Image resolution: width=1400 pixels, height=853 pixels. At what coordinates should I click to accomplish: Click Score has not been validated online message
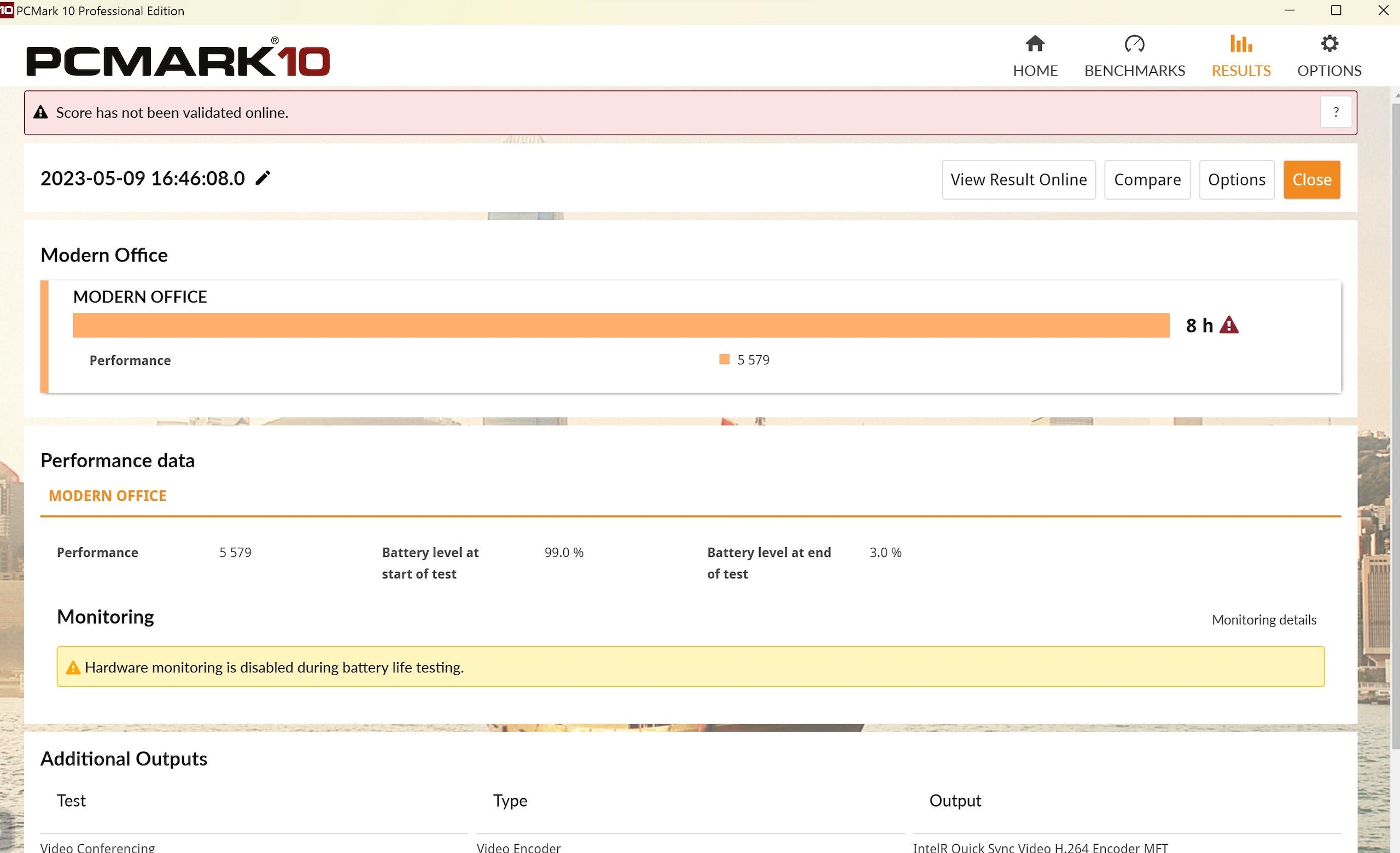click(172, 113)
